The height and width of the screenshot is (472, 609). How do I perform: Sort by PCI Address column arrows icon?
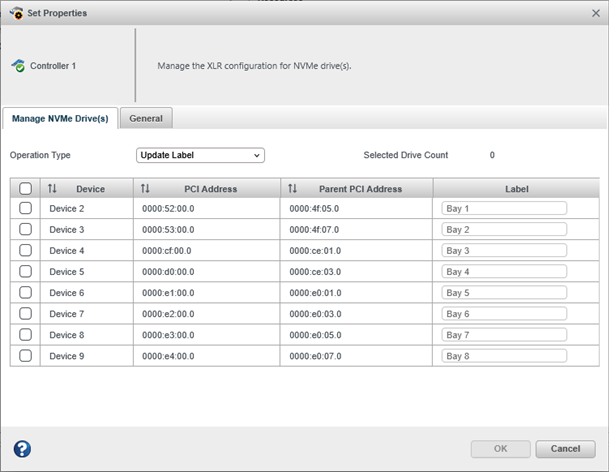click(145, 188)
